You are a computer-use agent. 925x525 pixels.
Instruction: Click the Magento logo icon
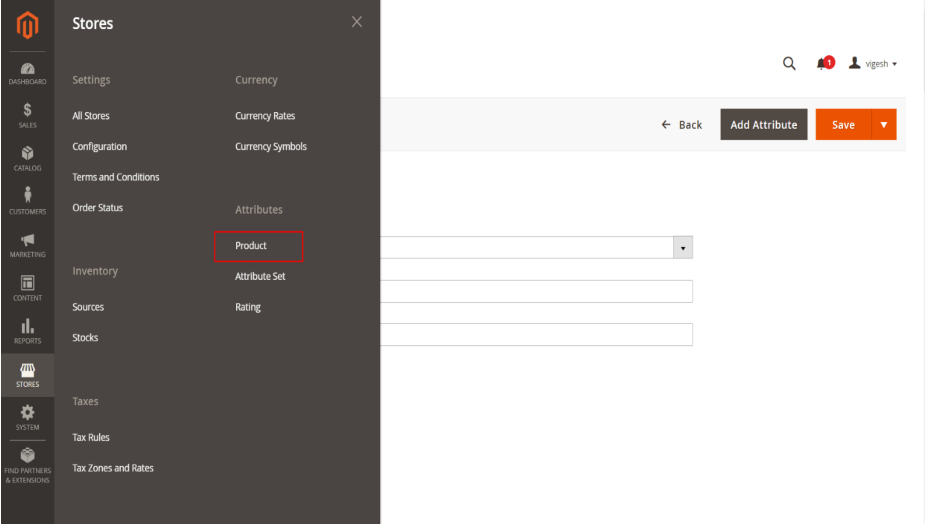coord(27,23)
